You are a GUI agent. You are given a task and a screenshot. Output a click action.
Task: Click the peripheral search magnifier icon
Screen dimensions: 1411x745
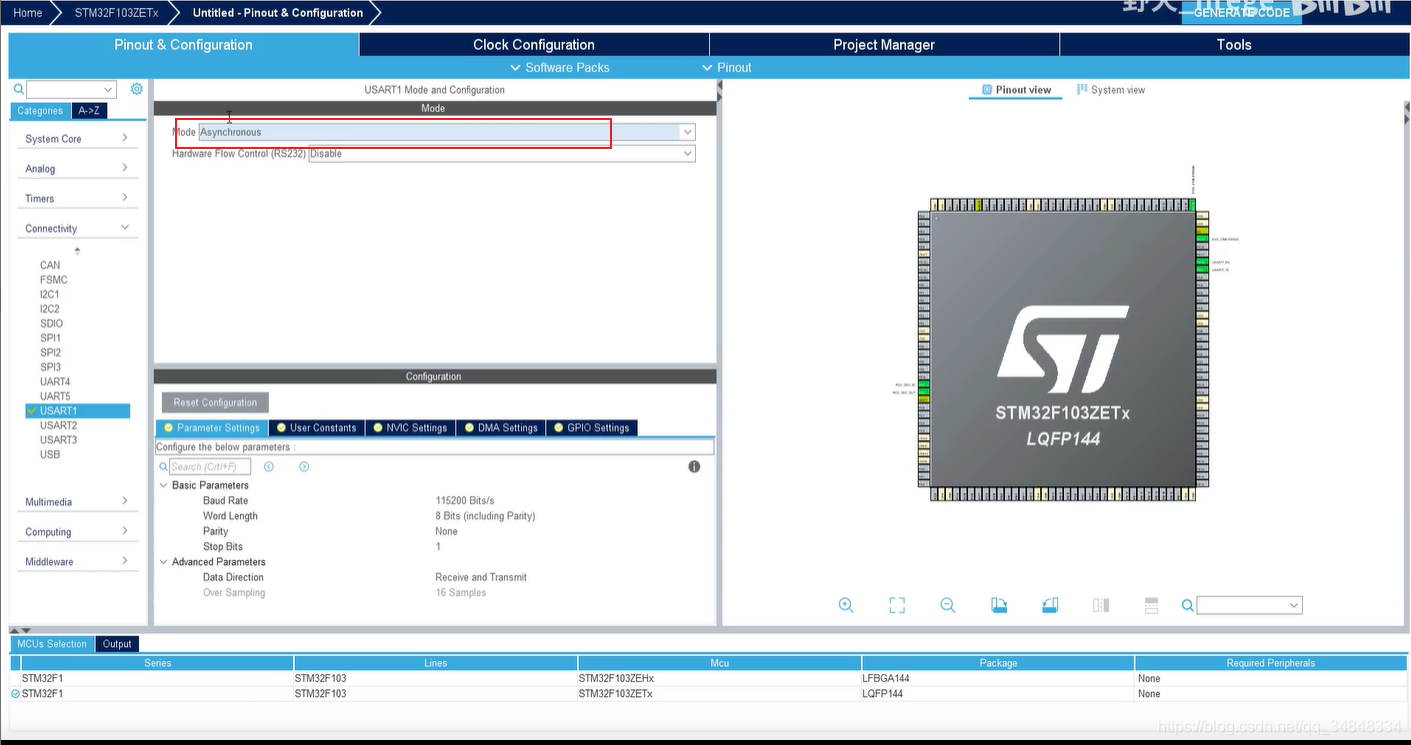click(18, 90)
